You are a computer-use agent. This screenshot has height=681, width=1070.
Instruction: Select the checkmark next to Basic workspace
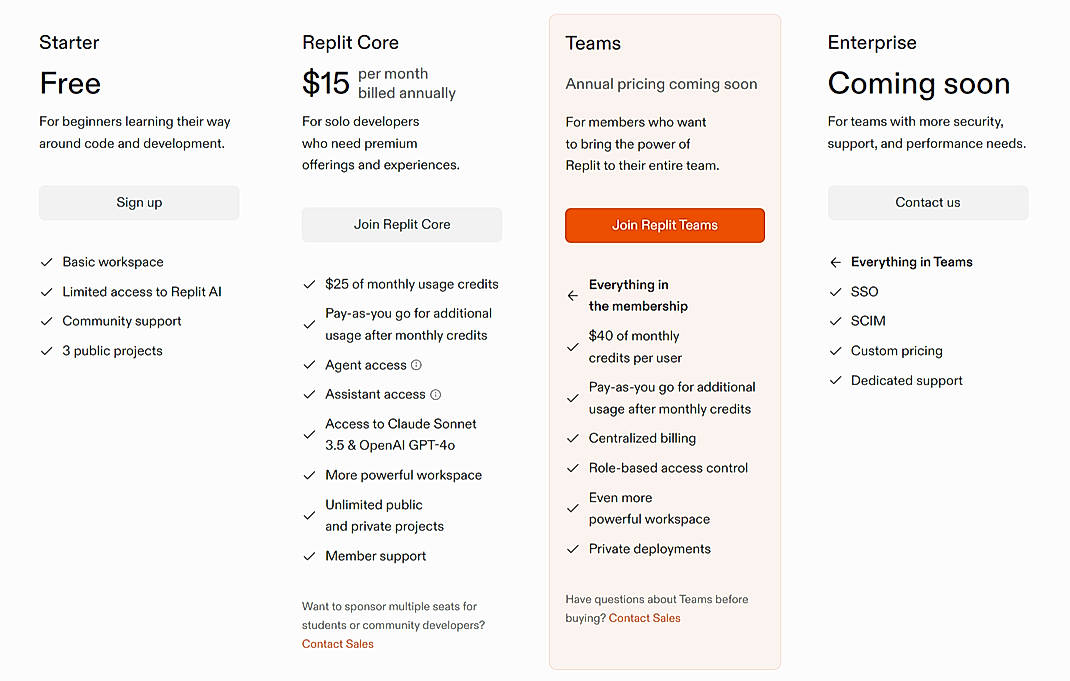pos(46,262)
